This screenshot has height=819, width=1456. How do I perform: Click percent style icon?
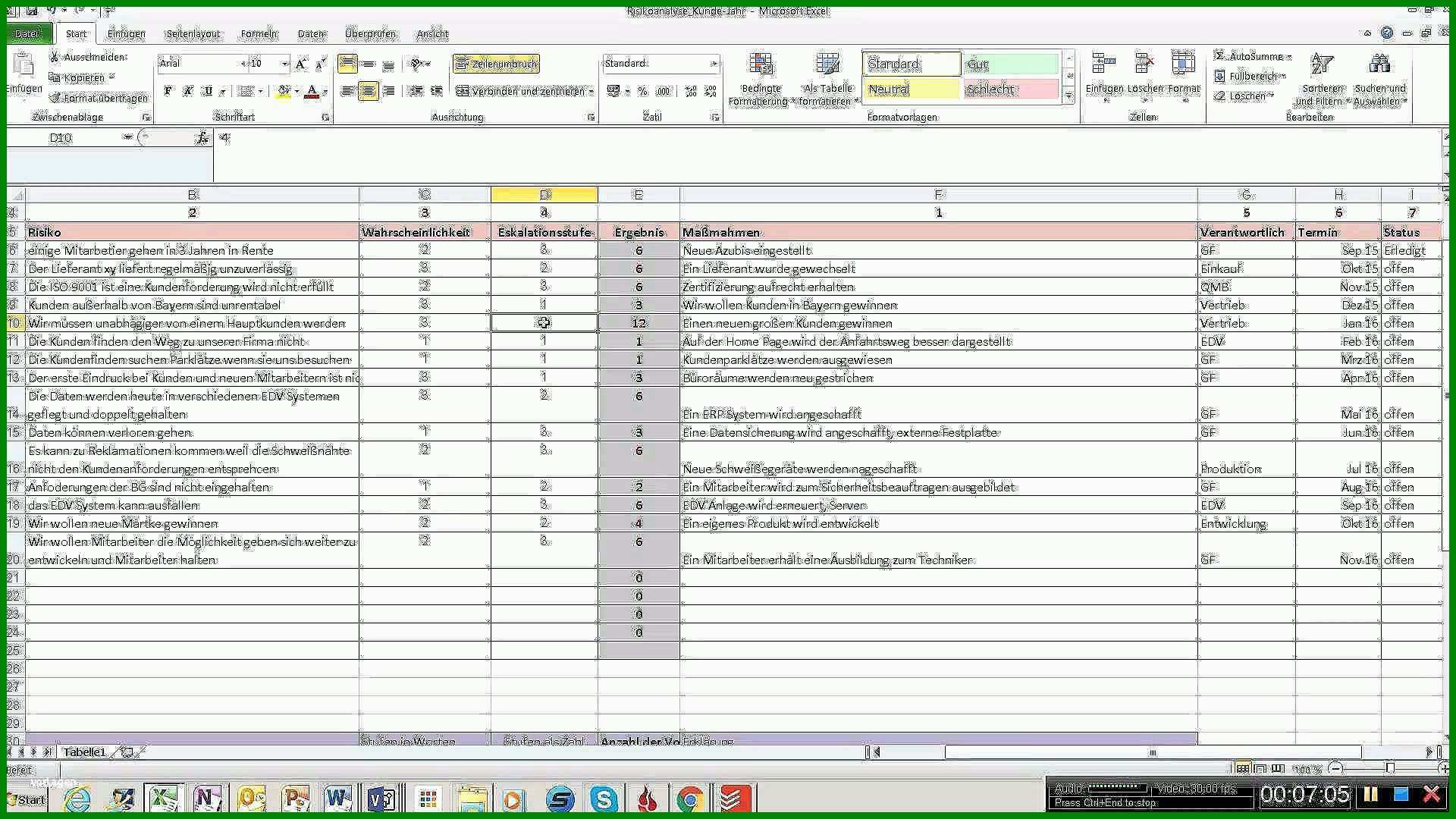point(642,91)
